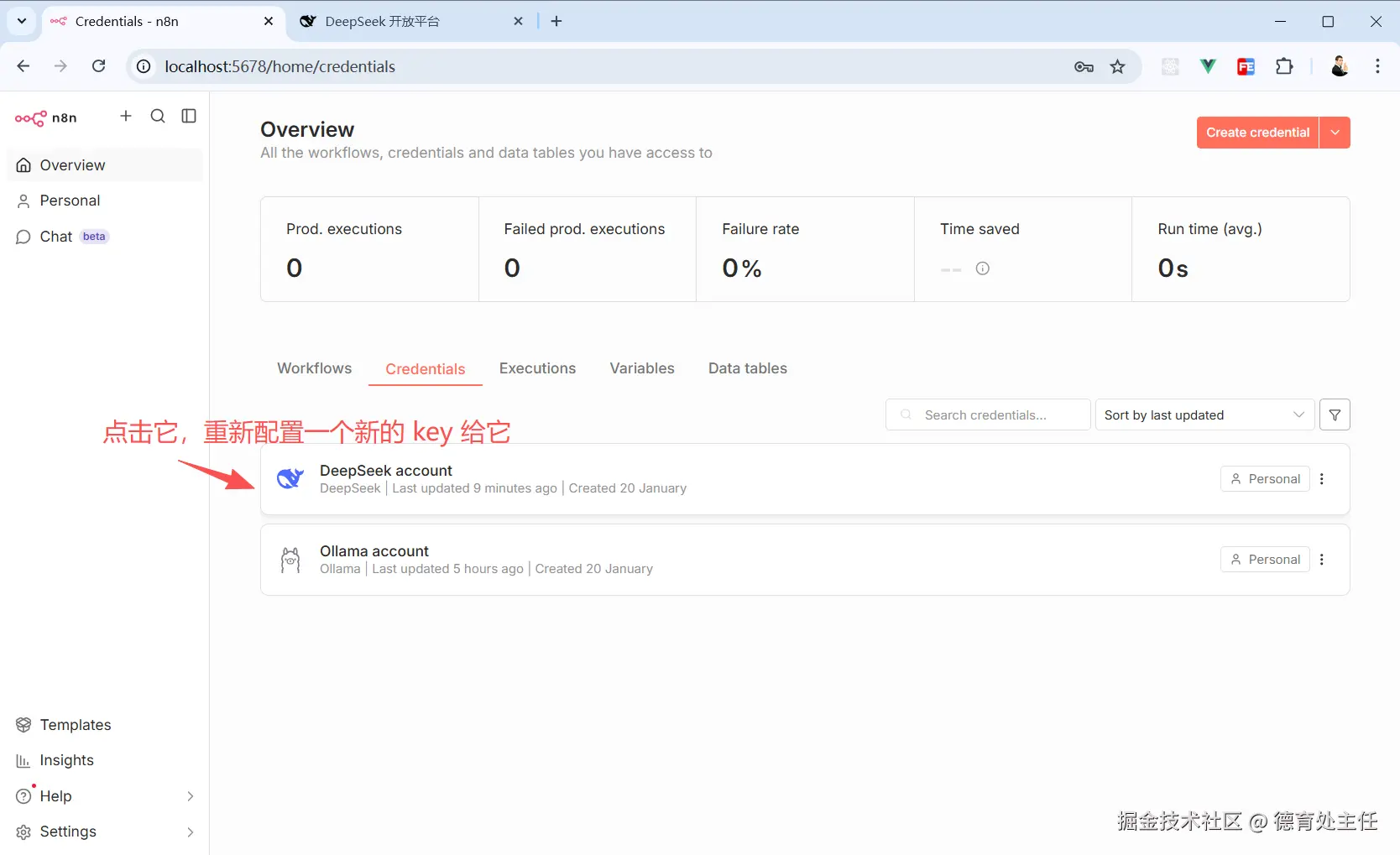Open Overview in the sidebar
Image resolution: width=1400 pixels, height=855 pixels.
pos(105,165)
